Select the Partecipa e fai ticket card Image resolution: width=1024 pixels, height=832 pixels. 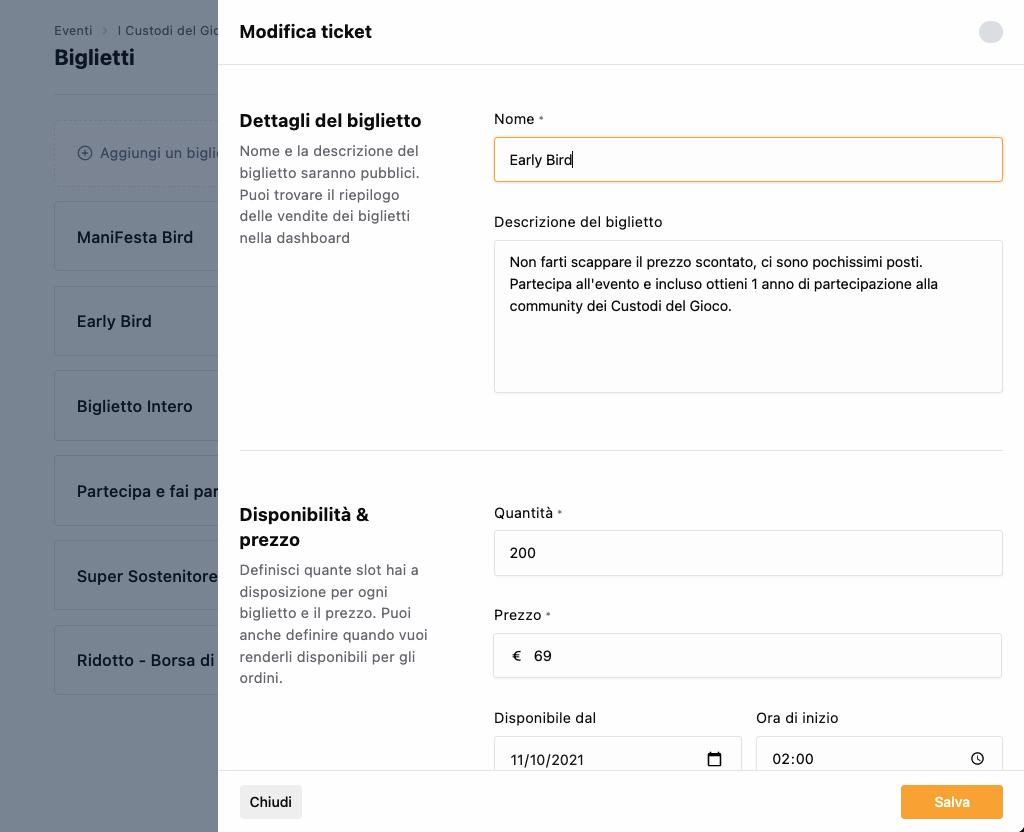136,491
